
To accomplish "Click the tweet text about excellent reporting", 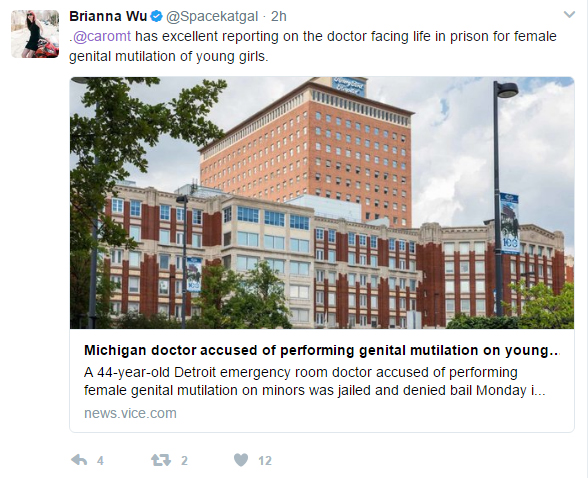I will [313, 46].
